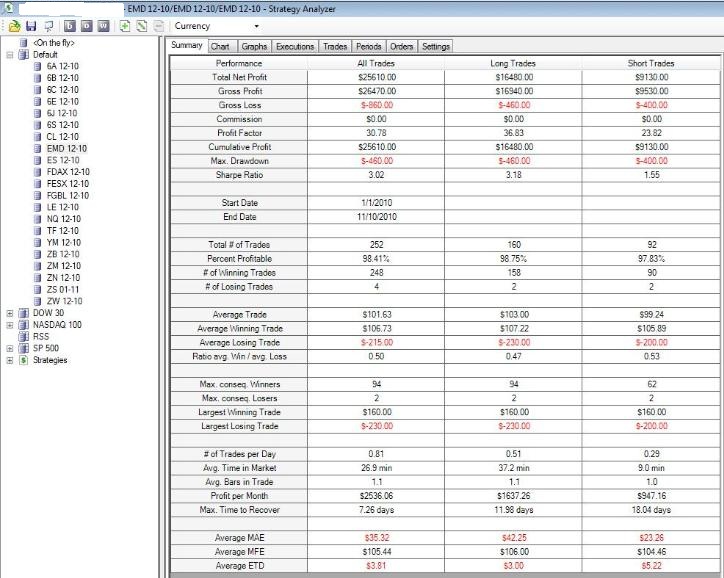The image size is (724, 578).
Task: Select instrument FGBL 12-10
Action: [68, 196]
